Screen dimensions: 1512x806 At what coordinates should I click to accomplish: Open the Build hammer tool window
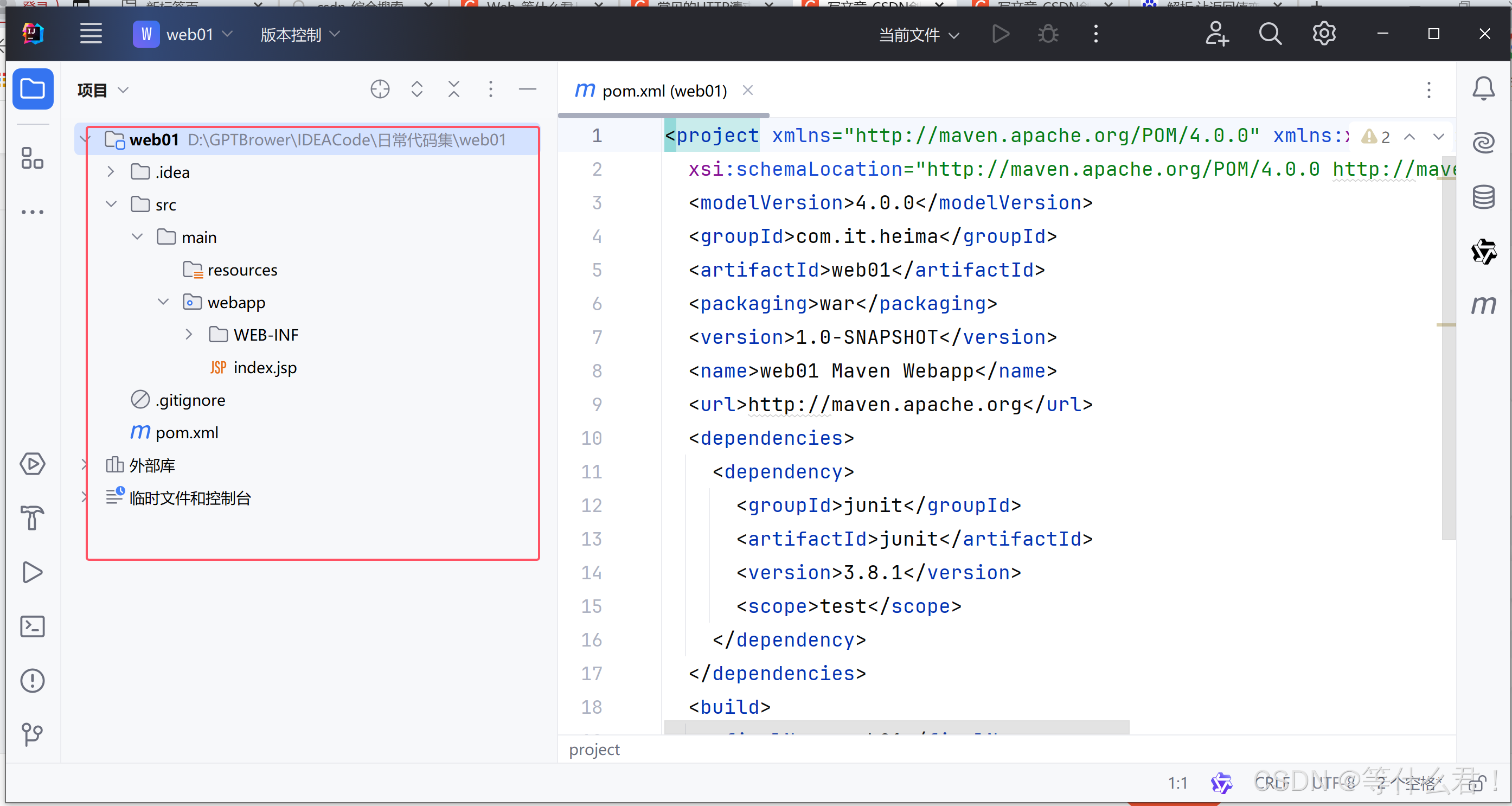click(x=33, y=518)
